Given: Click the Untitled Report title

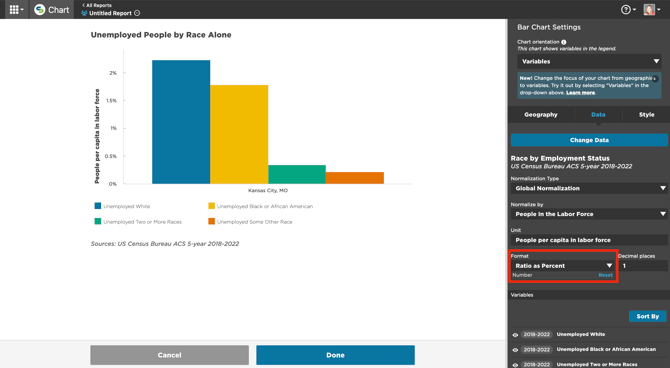Looking at the screenshot, I should click(110, 13).
